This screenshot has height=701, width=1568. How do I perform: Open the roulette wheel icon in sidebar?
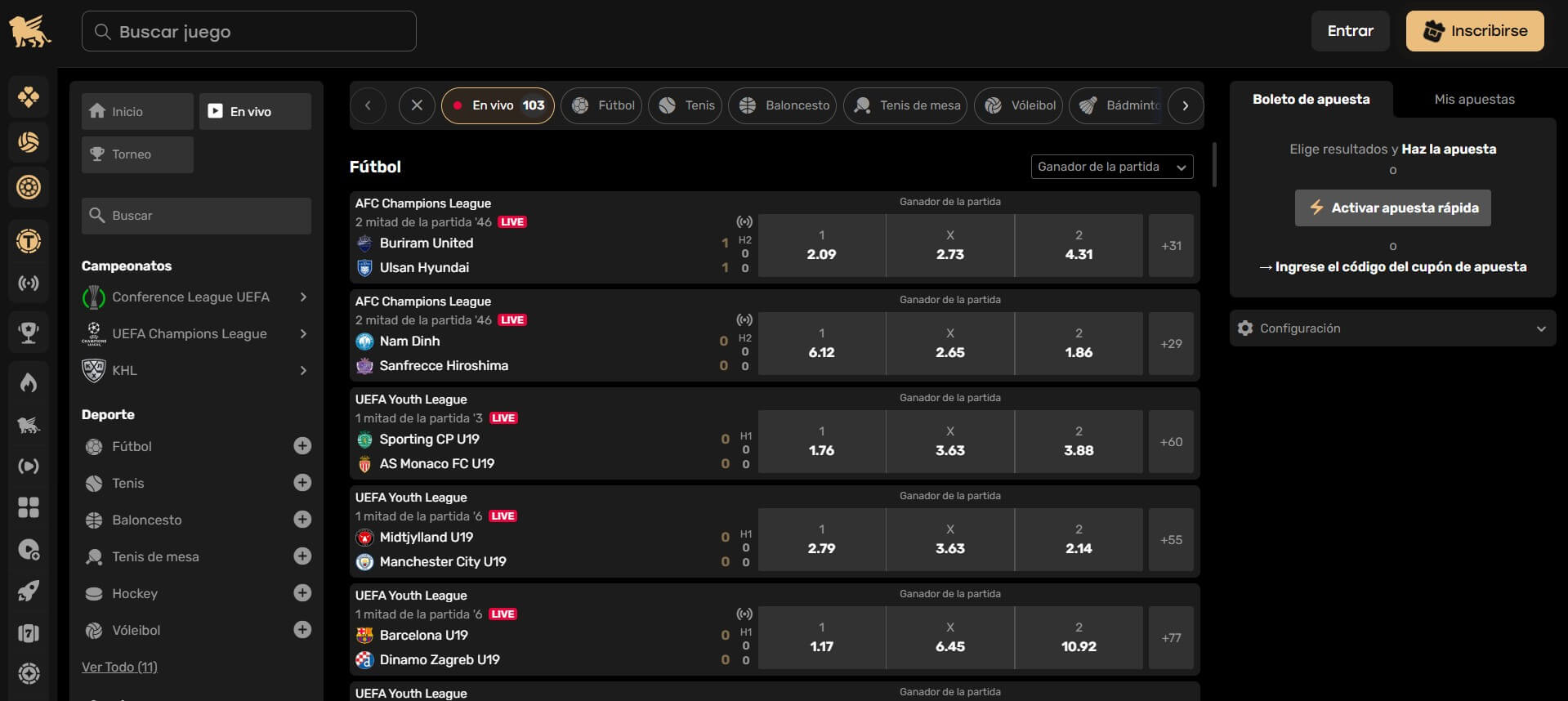point(29,187)
